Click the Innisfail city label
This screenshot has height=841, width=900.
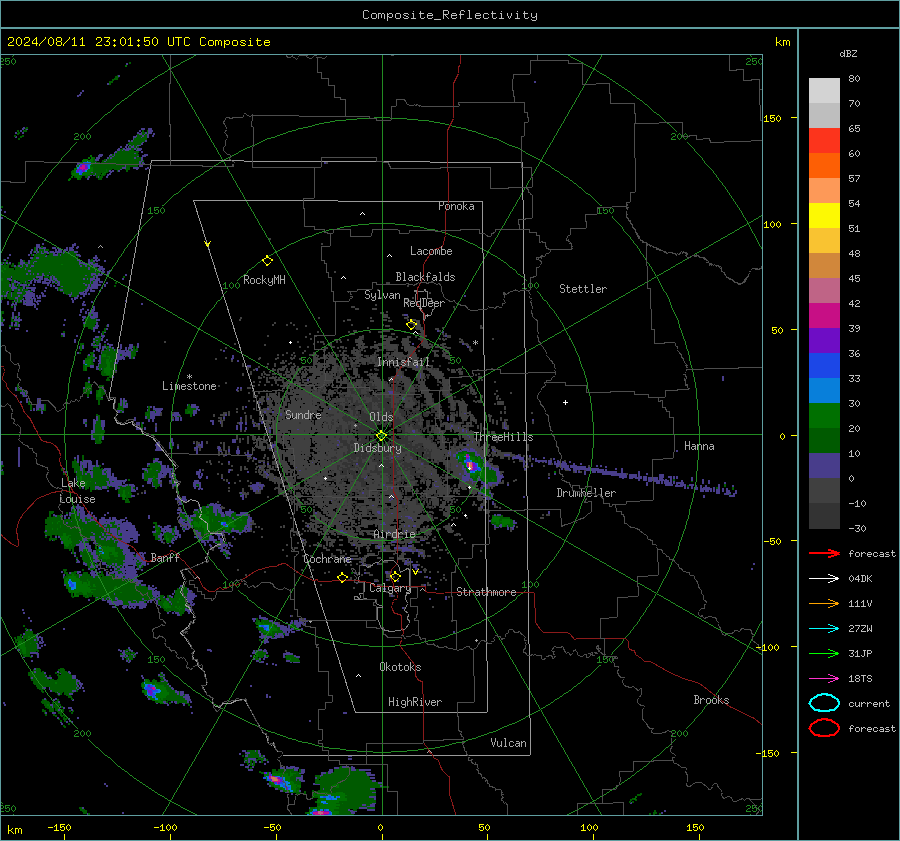click(x=403, y=362)
